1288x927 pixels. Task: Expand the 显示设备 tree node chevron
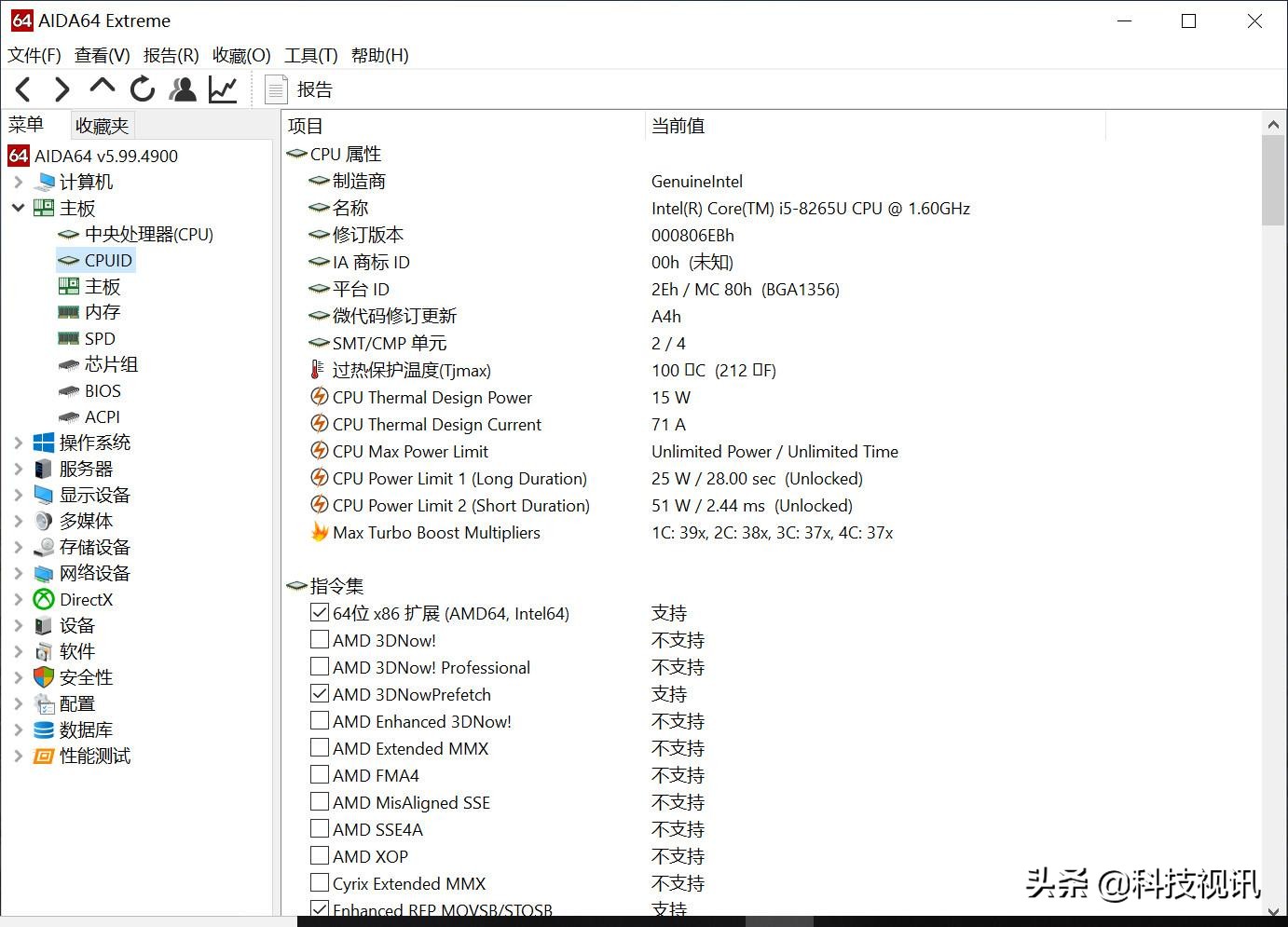[x=18, y=495]
